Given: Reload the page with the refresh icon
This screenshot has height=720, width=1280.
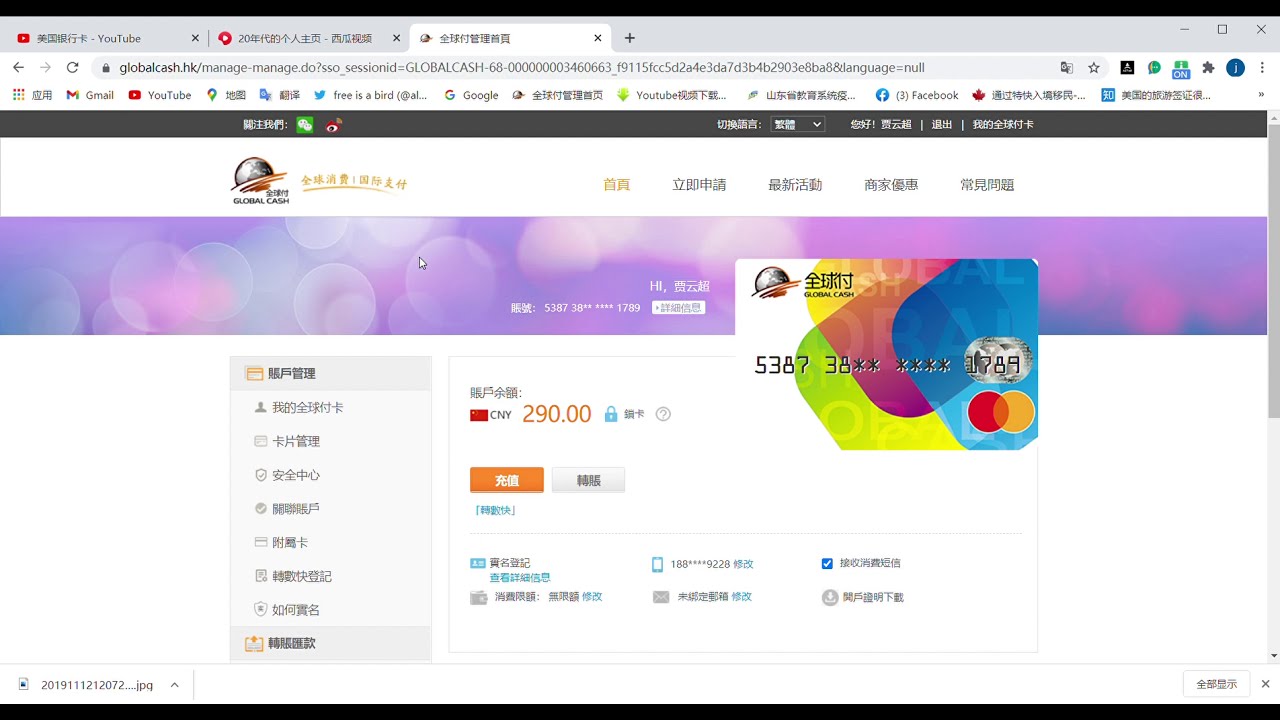Looking at the screenshot, I should [x=72, y=67].
